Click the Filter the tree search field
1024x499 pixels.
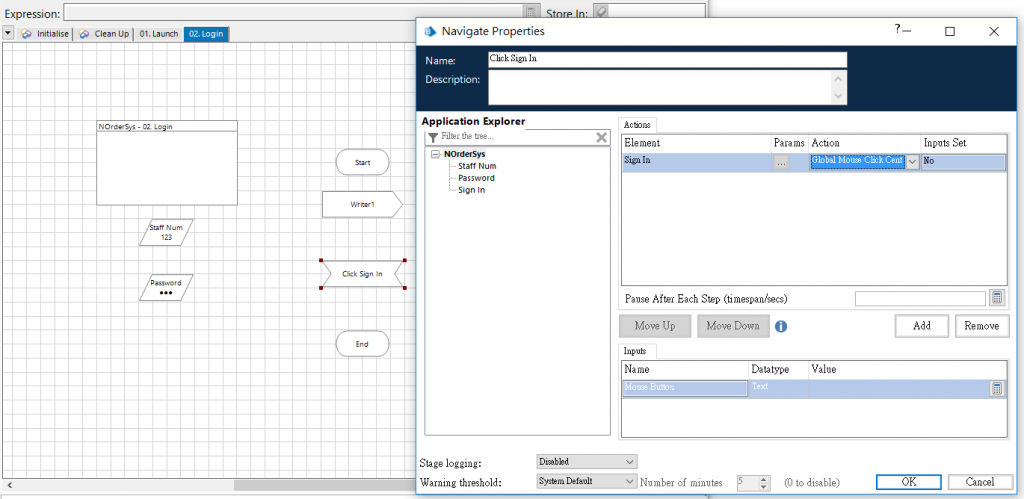coord(517,137)
